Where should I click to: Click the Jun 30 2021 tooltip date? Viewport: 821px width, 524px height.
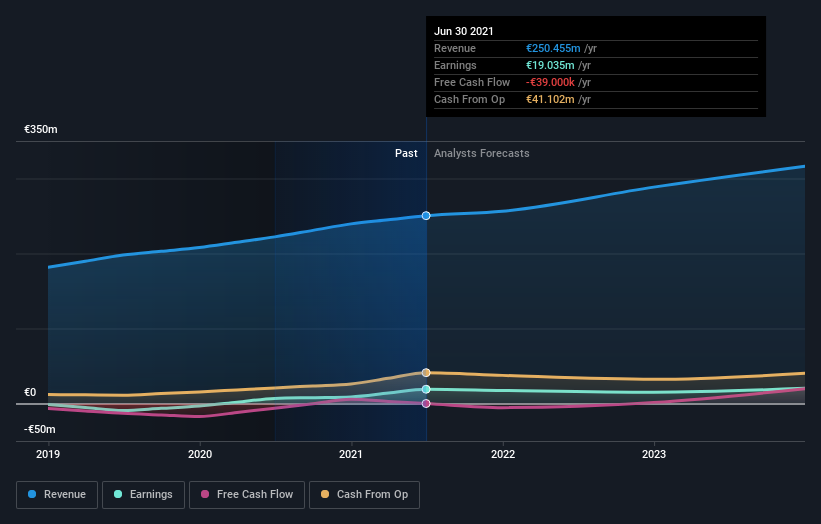pyautogui.click(x=464, y=31)
